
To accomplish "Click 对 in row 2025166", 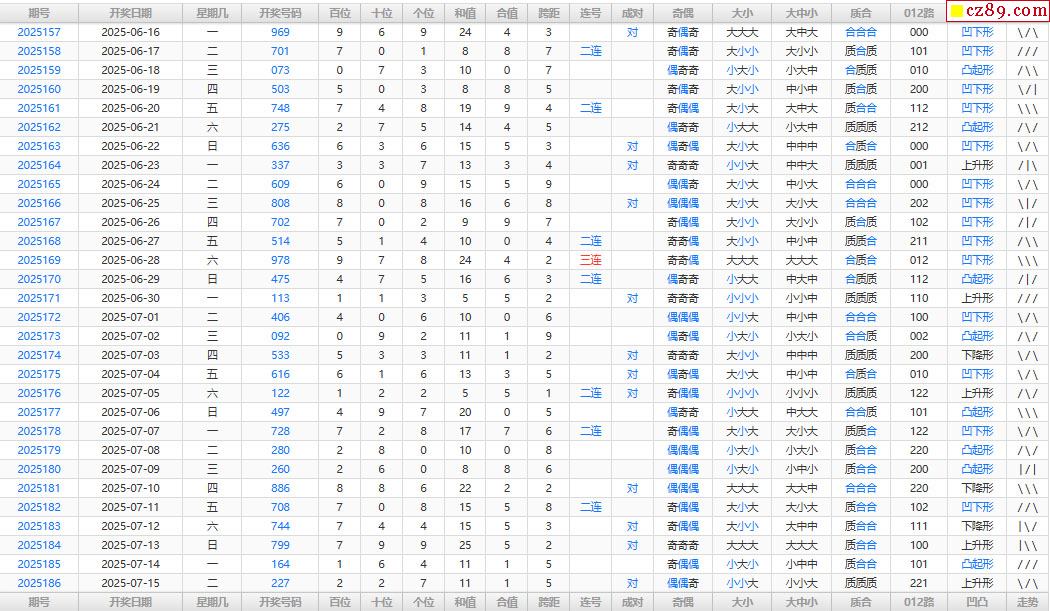I will [632, 203].
